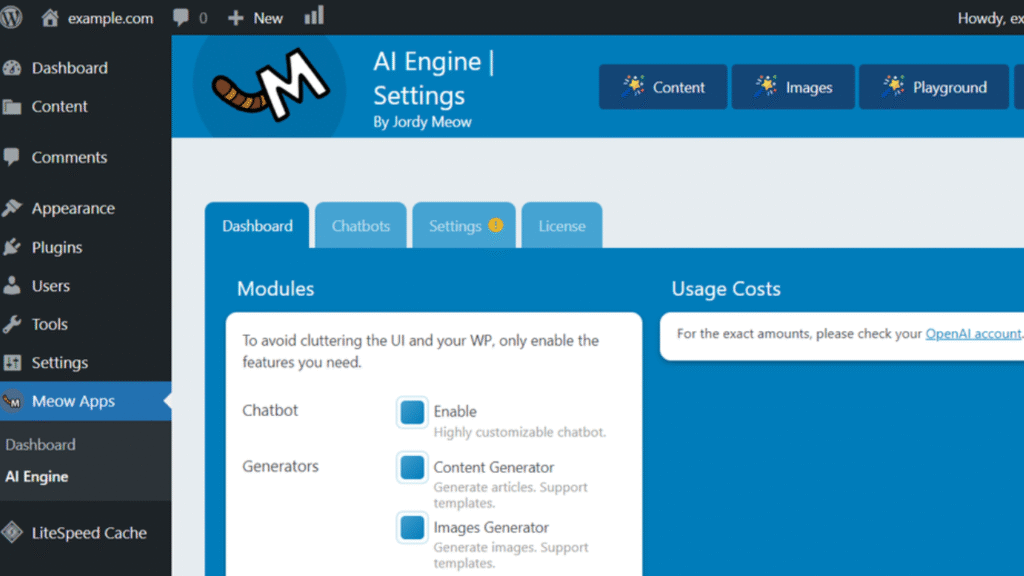Click the 'Generators' label
This screenshot has width=1024, height=576.
[x=280, y=466]
